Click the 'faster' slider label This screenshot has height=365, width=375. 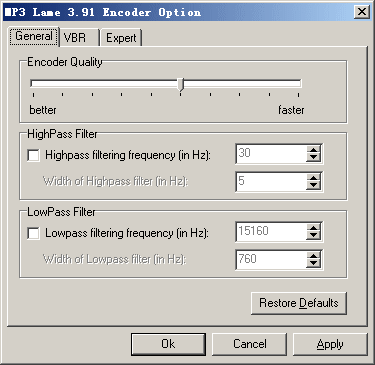coord(291,110)
